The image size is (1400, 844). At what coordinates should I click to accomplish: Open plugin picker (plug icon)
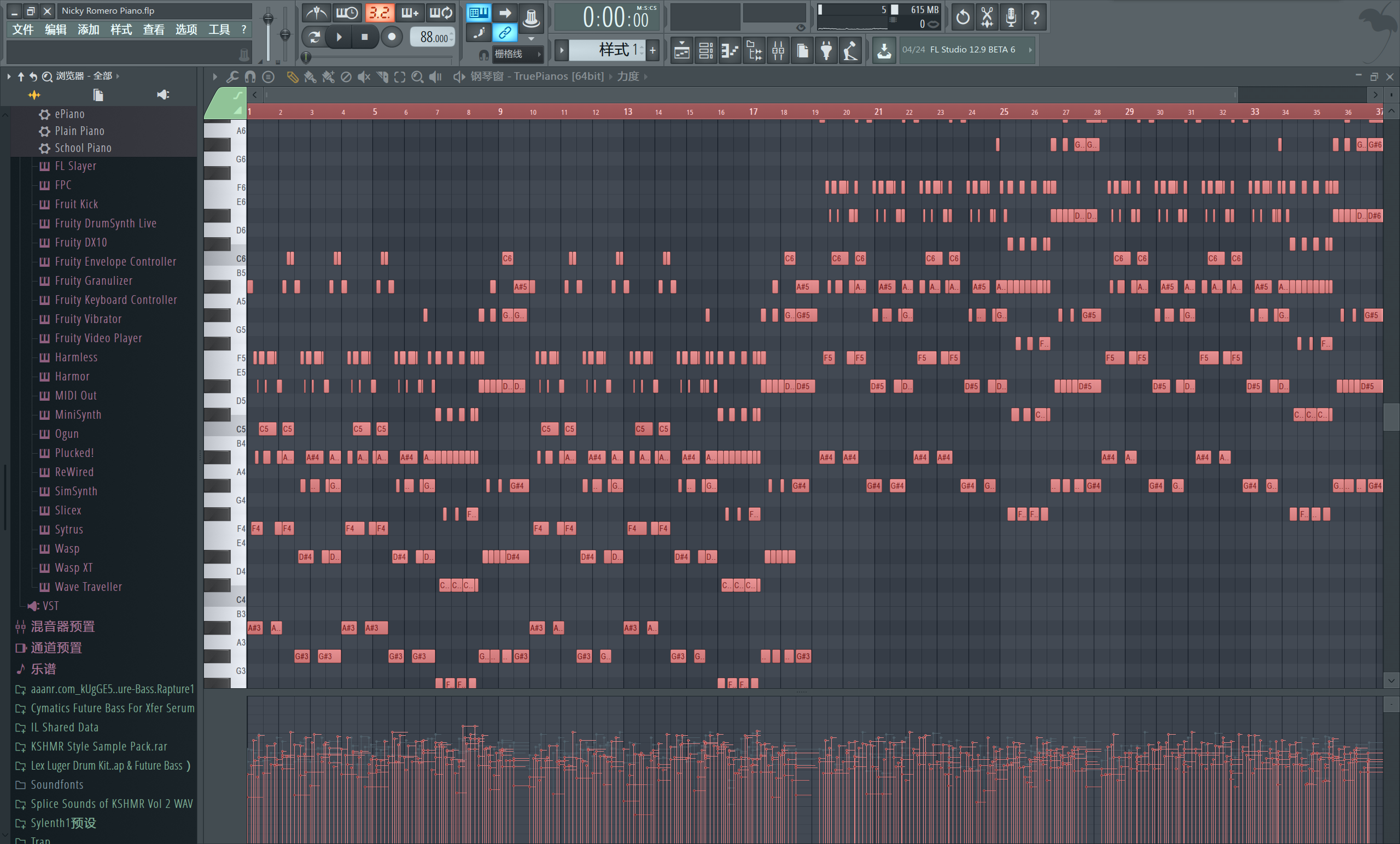pos(826,50)
